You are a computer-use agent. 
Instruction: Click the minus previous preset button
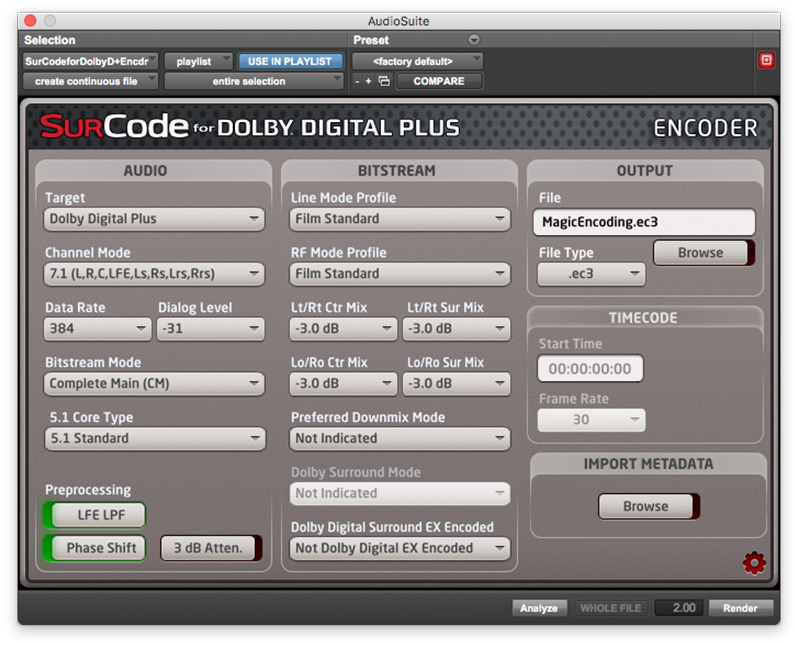coord(357,81)
